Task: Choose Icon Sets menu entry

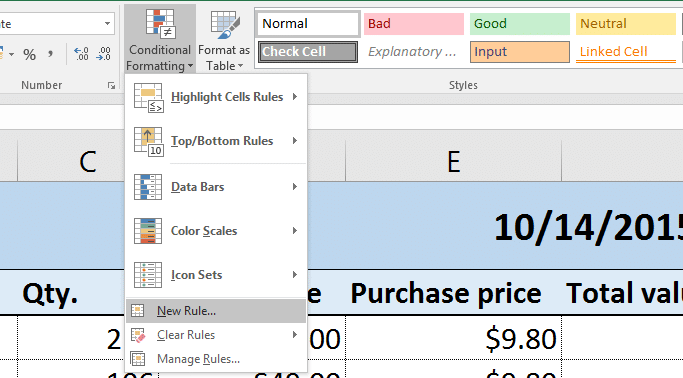Action: click(216, 275)
